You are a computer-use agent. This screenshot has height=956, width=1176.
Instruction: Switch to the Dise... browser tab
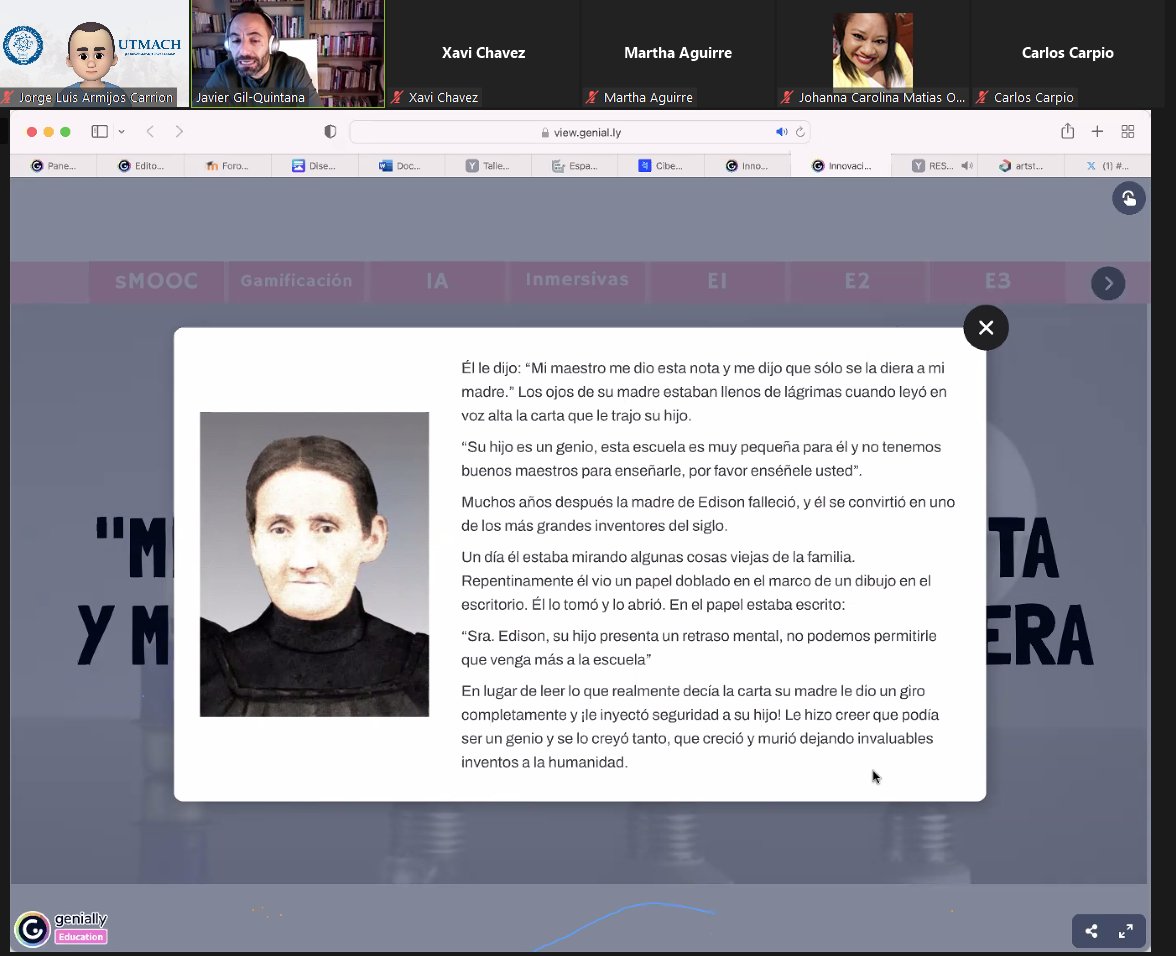[314, 166]
